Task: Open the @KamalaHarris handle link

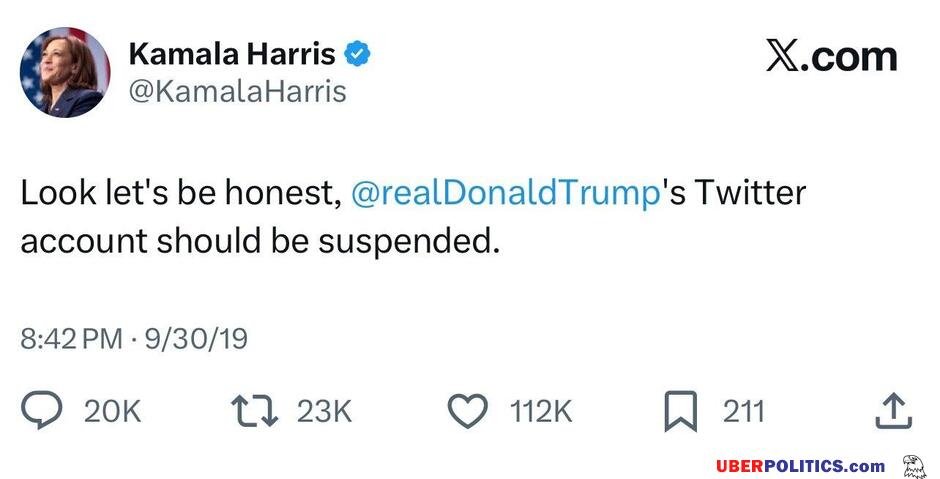Action: tap(237, 92)
